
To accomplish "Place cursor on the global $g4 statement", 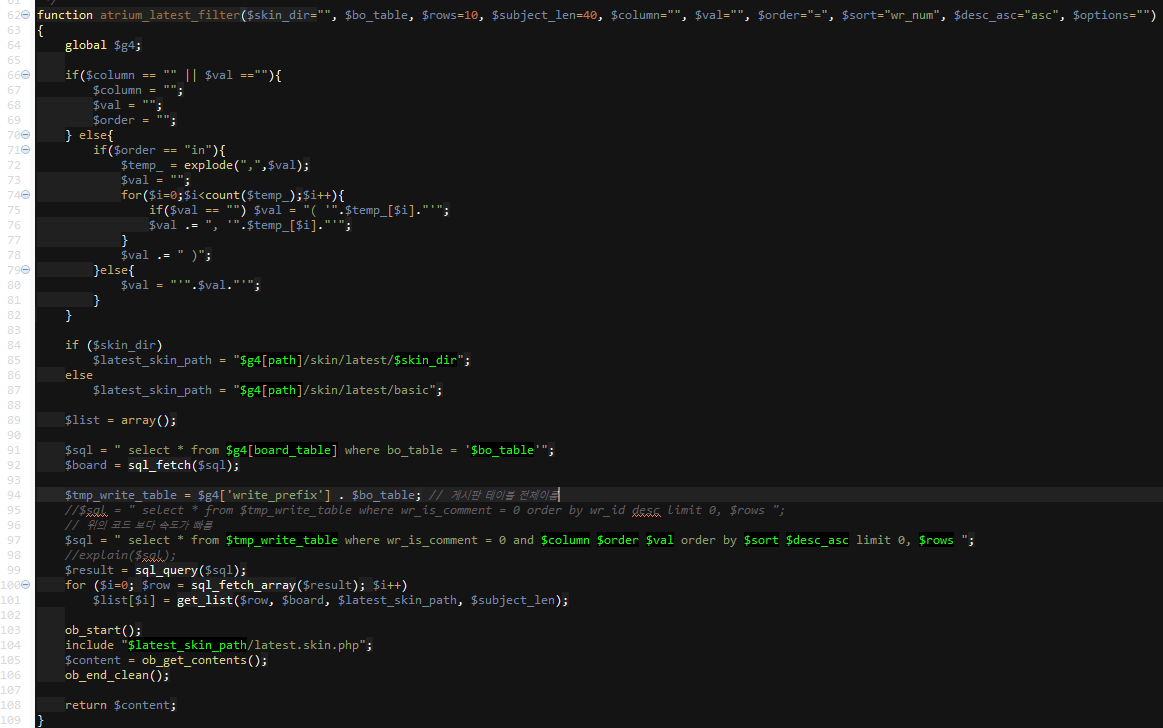I will [x=103, y=45].
